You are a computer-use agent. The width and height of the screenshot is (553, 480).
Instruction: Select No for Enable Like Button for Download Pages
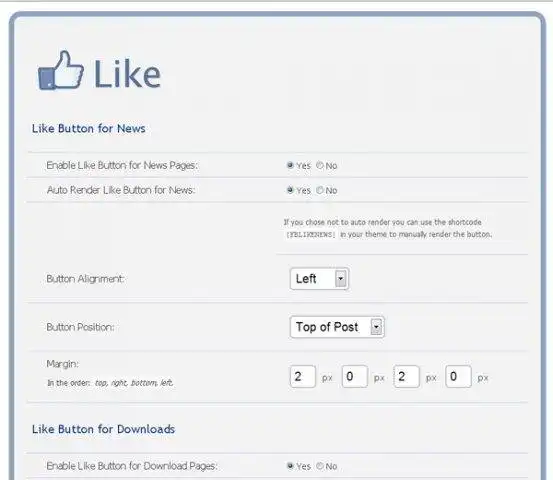click(320, 466)
